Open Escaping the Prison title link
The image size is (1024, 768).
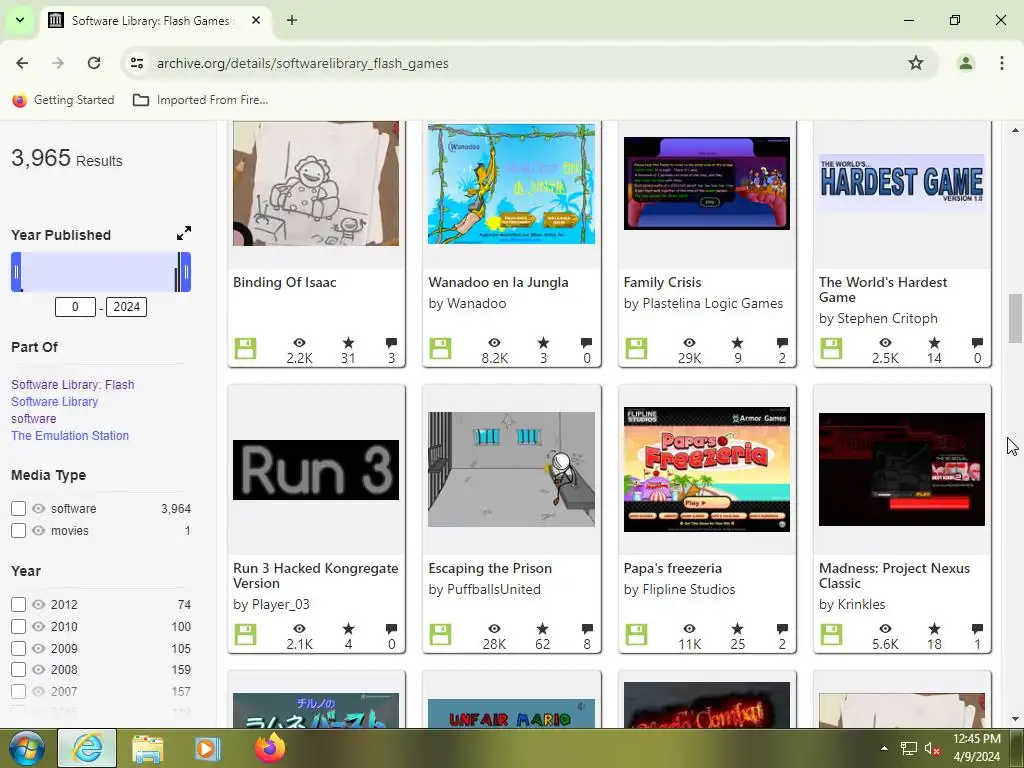tap(490, 569)
